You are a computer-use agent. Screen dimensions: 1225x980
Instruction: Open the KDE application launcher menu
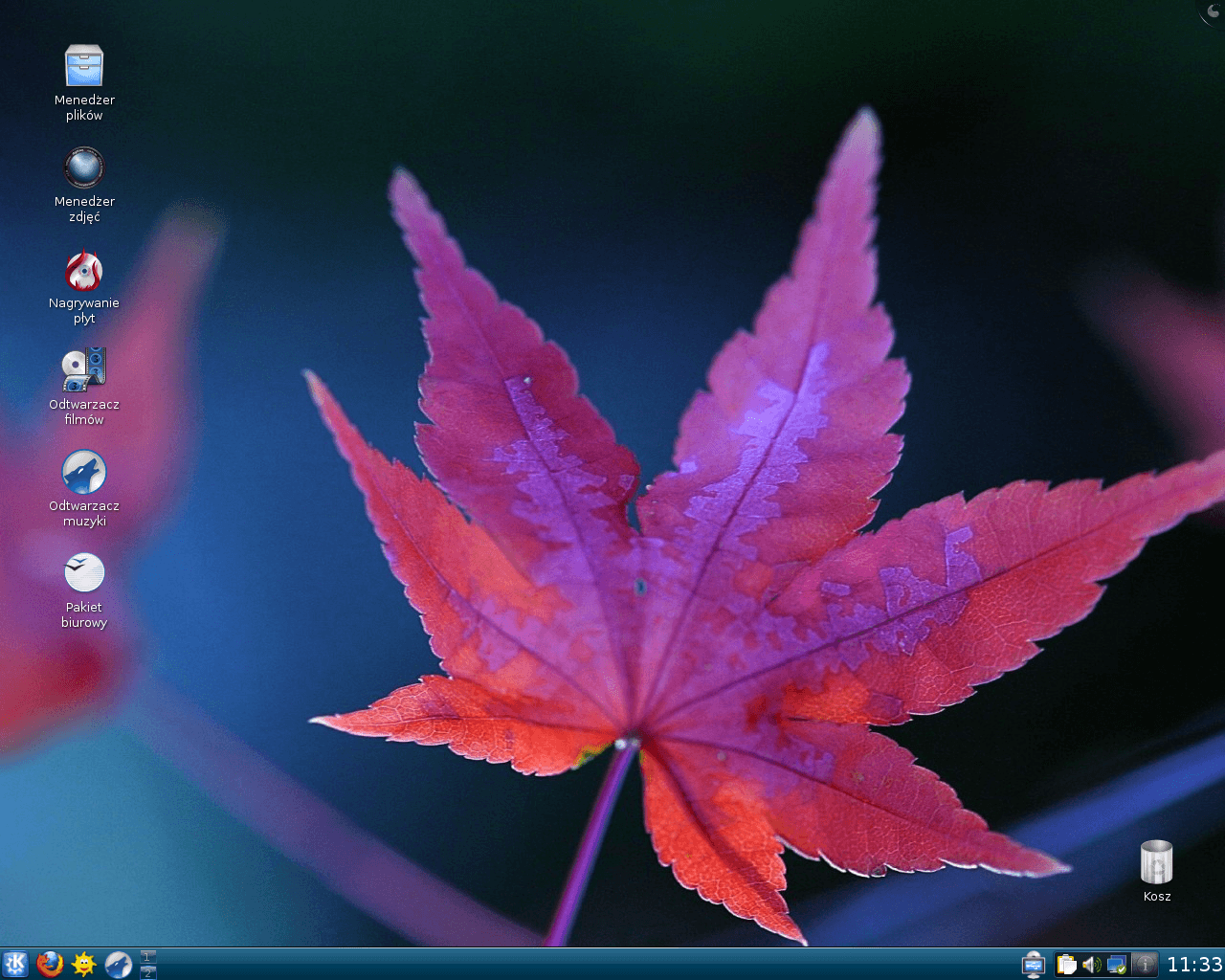[x=15, y=964]
